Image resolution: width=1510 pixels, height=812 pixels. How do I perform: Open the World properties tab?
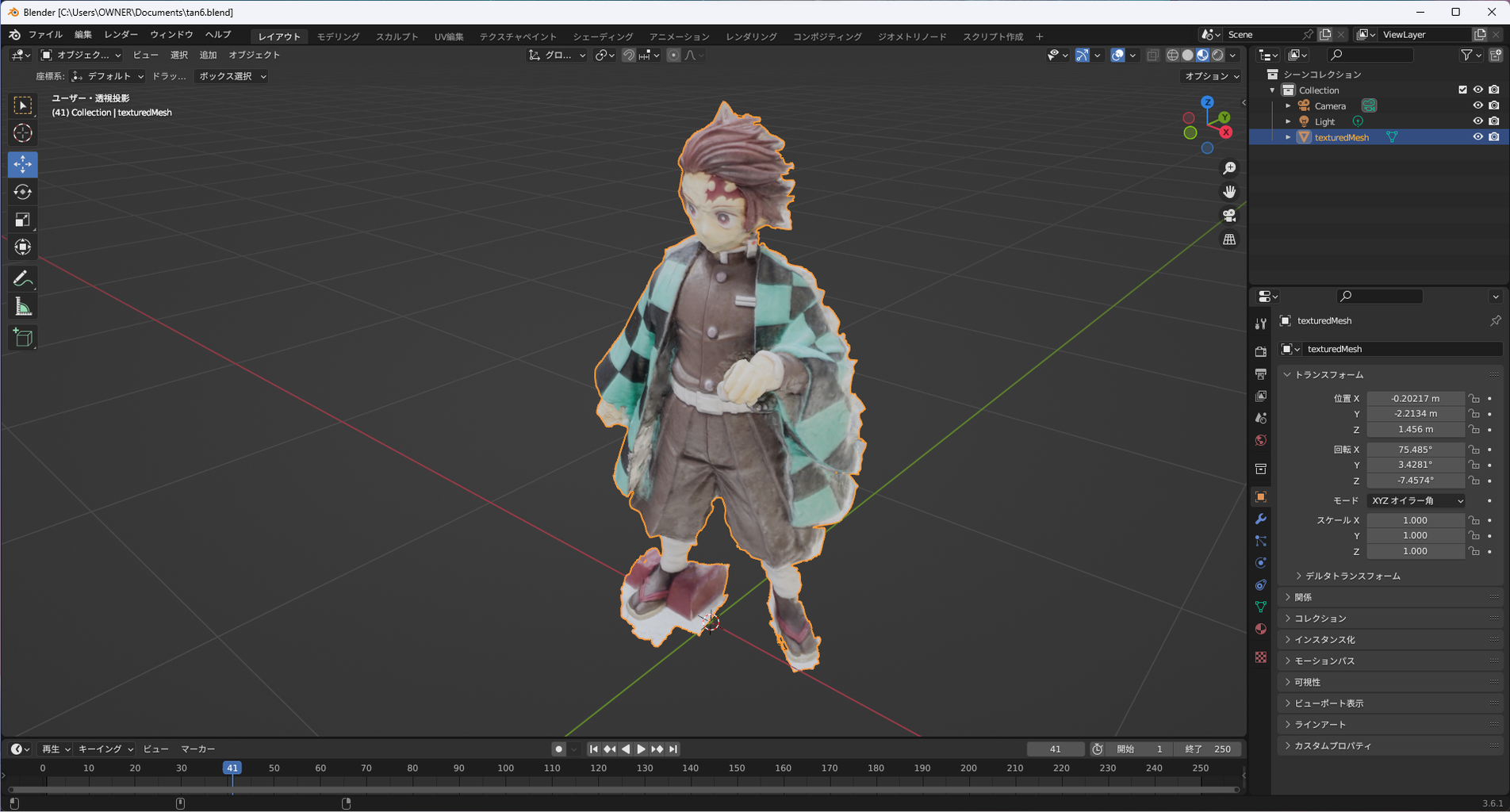coord(1261,440)
